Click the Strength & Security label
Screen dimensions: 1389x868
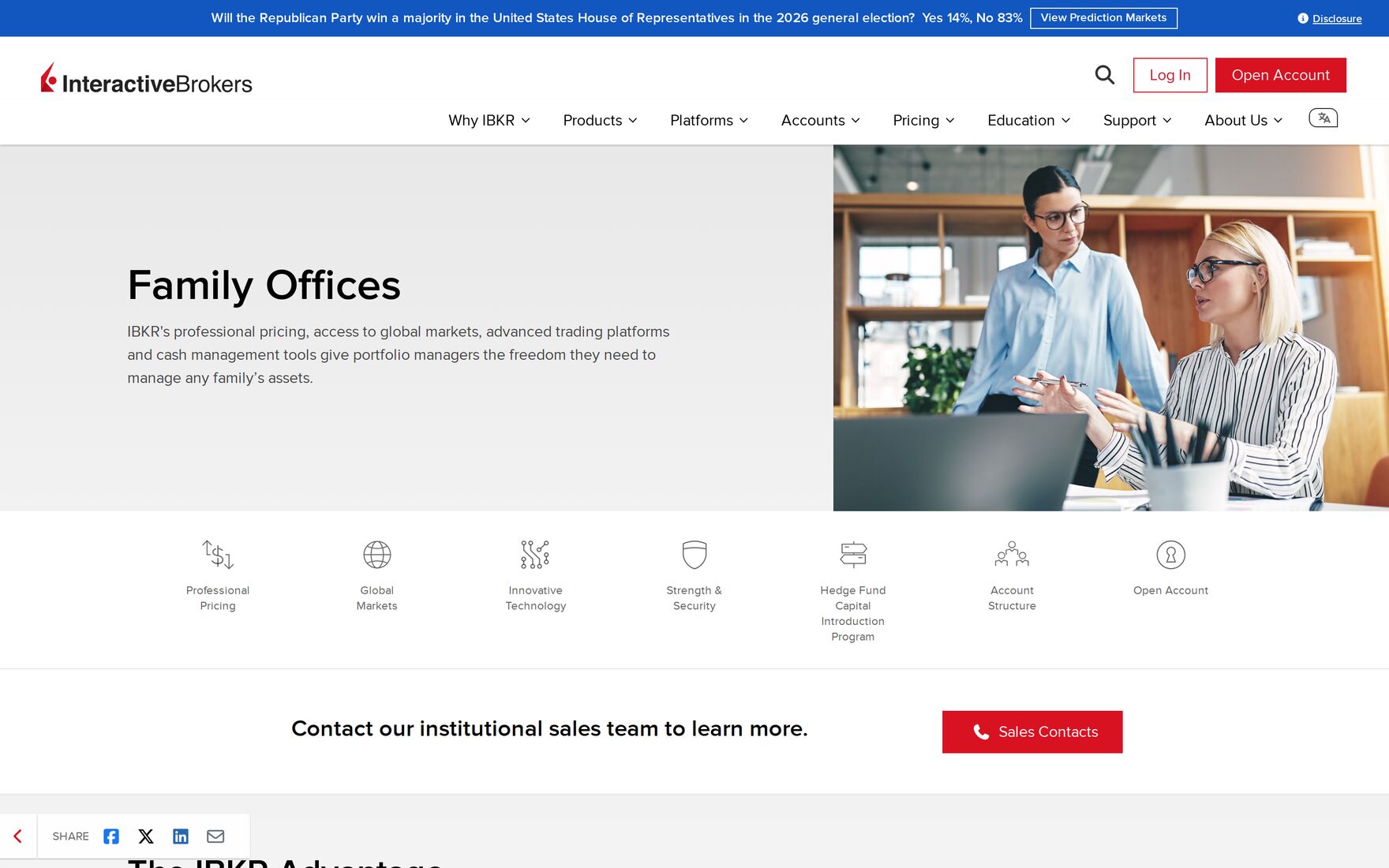pos(694,598)
